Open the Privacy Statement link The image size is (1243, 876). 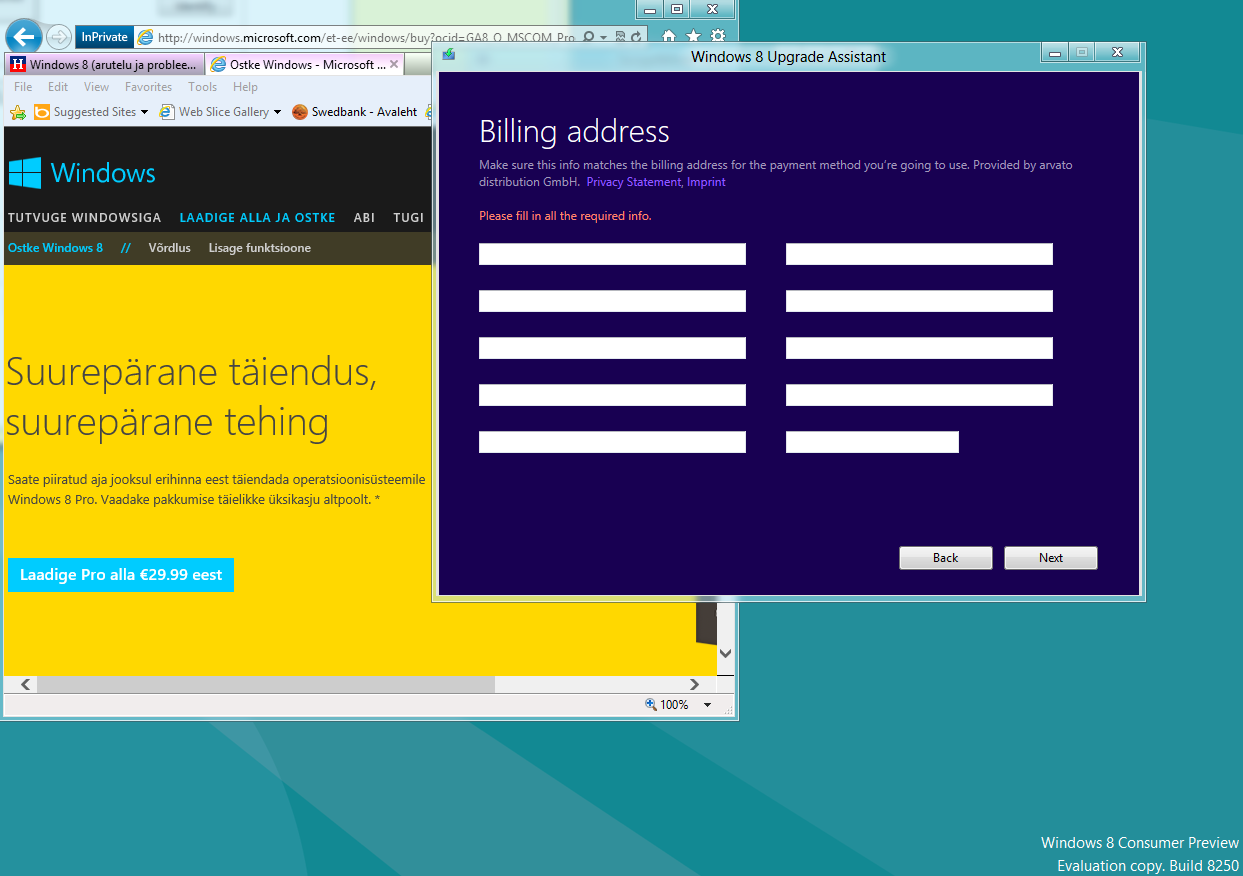[633, 182]
